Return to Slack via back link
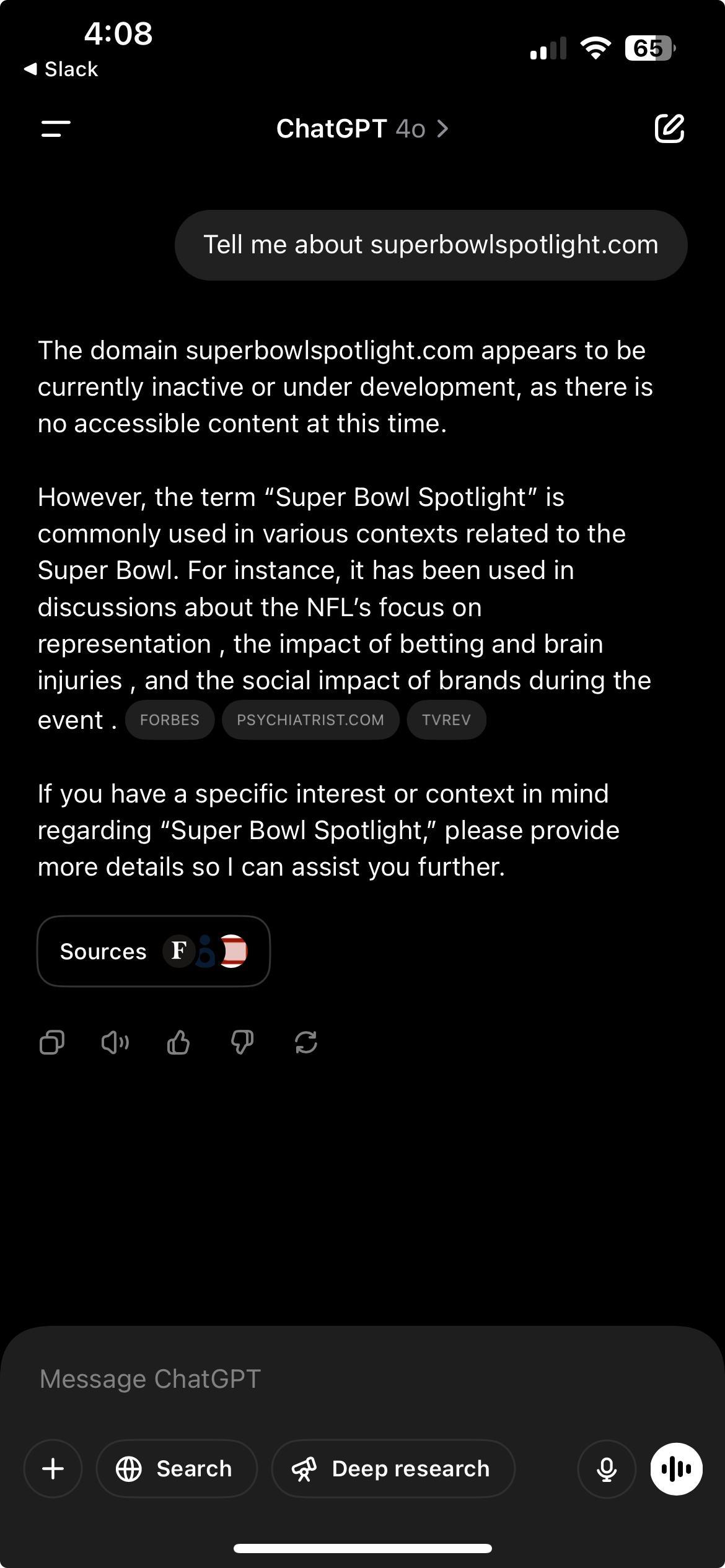725x1568 pixels. pyautogui.click(x=61, y=69)
